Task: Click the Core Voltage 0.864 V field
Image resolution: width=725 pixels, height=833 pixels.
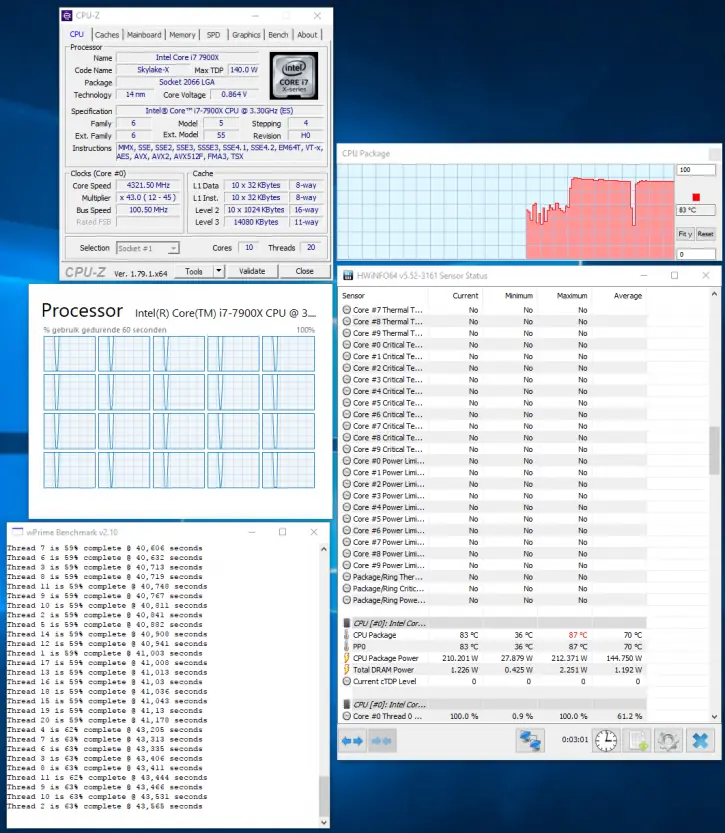Action: point(234,94)
